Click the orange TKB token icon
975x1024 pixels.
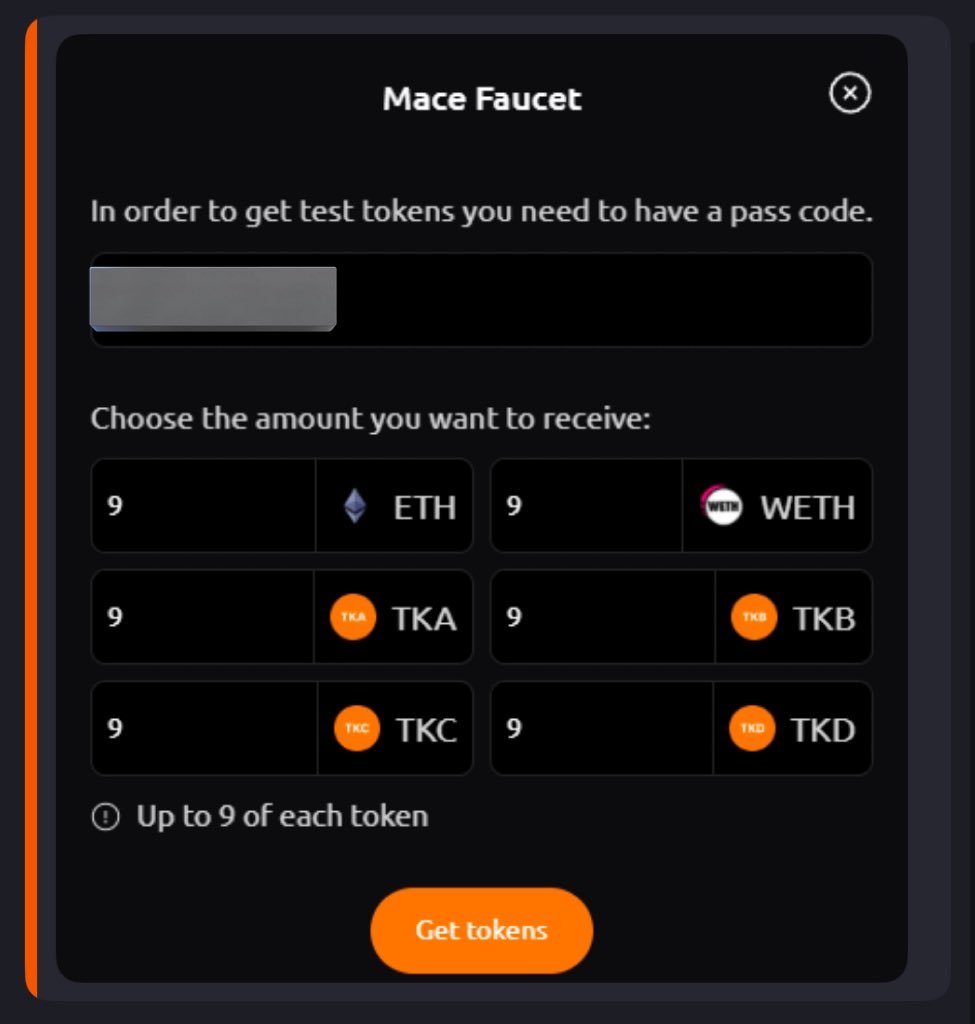click(x=754, y=617)
